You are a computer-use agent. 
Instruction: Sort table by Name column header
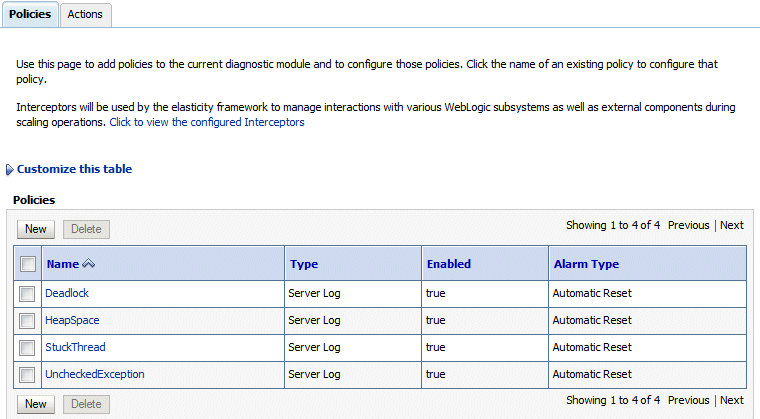(62, 264)
